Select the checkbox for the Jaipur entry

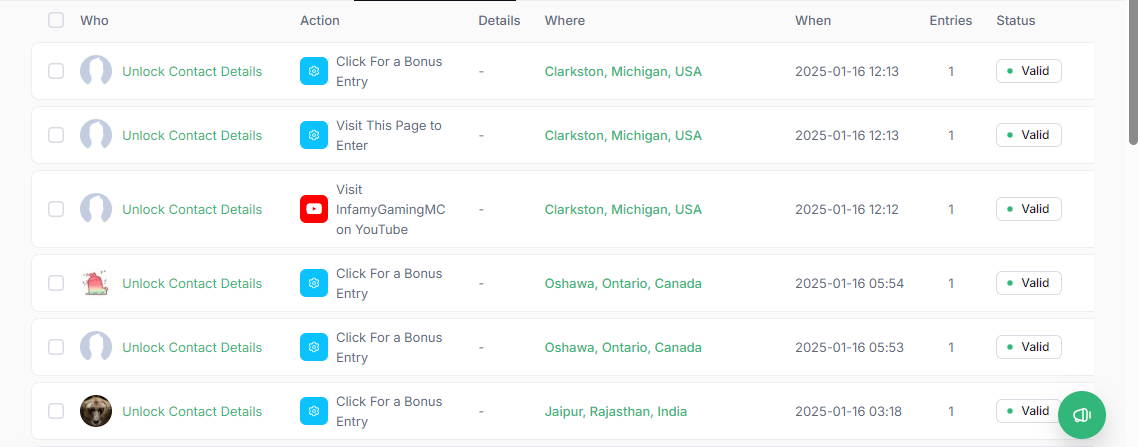pos(56,411)
